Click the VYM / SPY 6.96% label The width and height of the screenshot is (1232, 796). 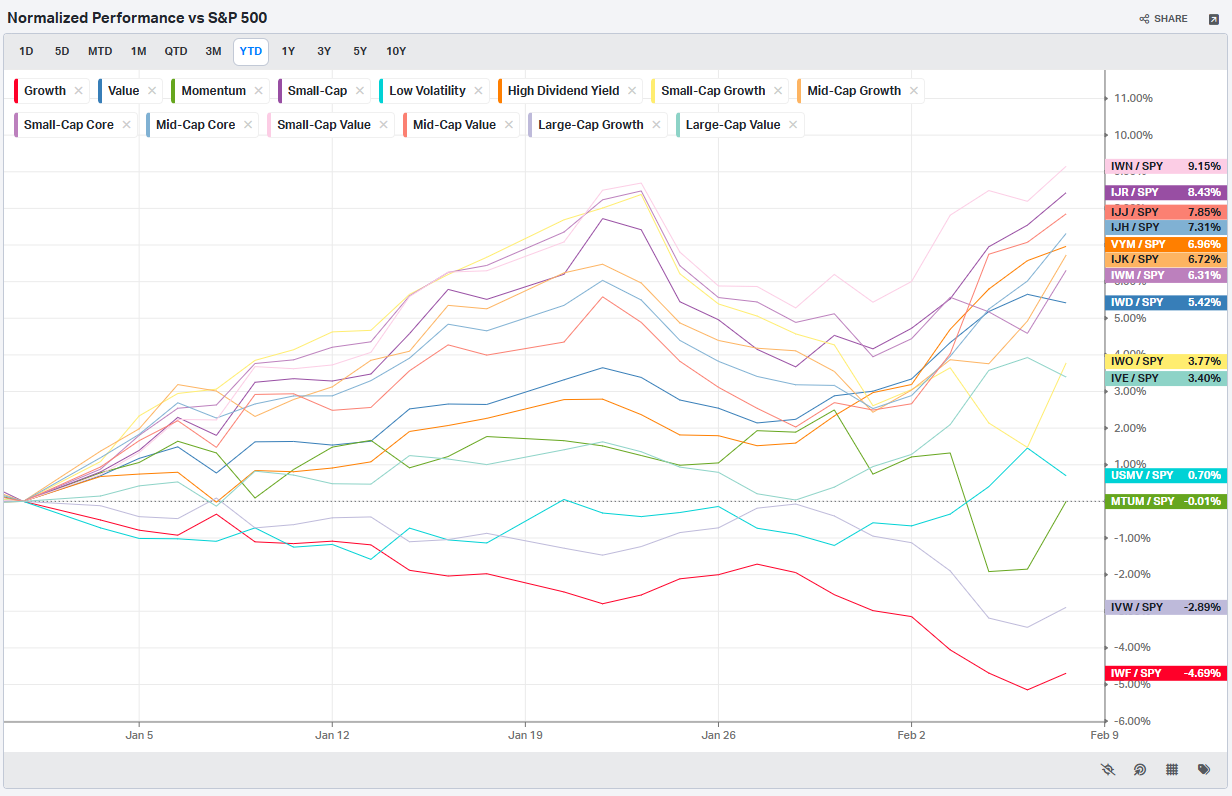point(1166,244)
